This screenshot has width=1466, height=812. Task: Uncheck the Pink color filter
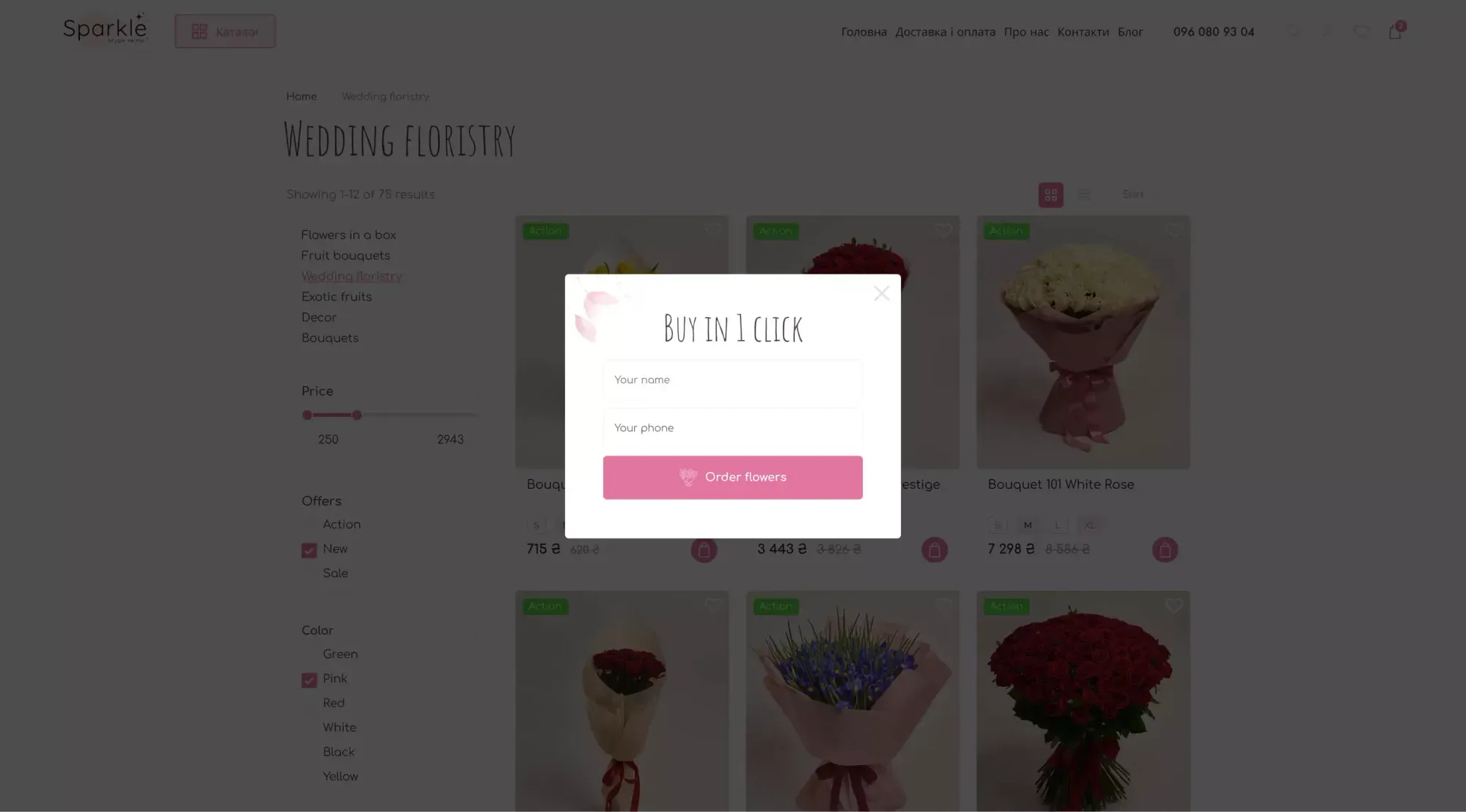click(x=309, y=680)
